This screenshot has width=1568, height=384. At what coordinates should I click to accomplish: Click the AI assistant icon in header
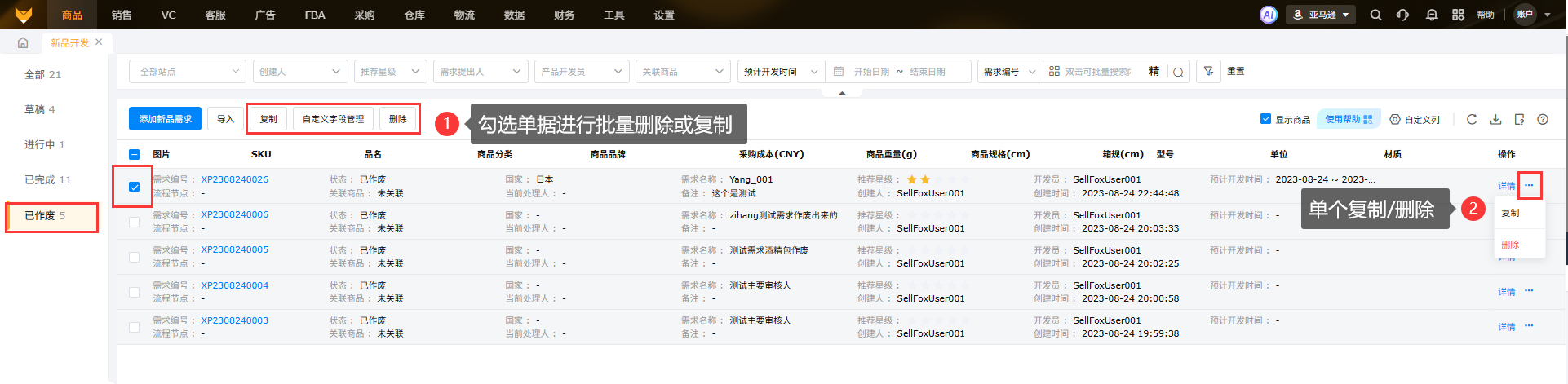click(x=1268, y=15)
